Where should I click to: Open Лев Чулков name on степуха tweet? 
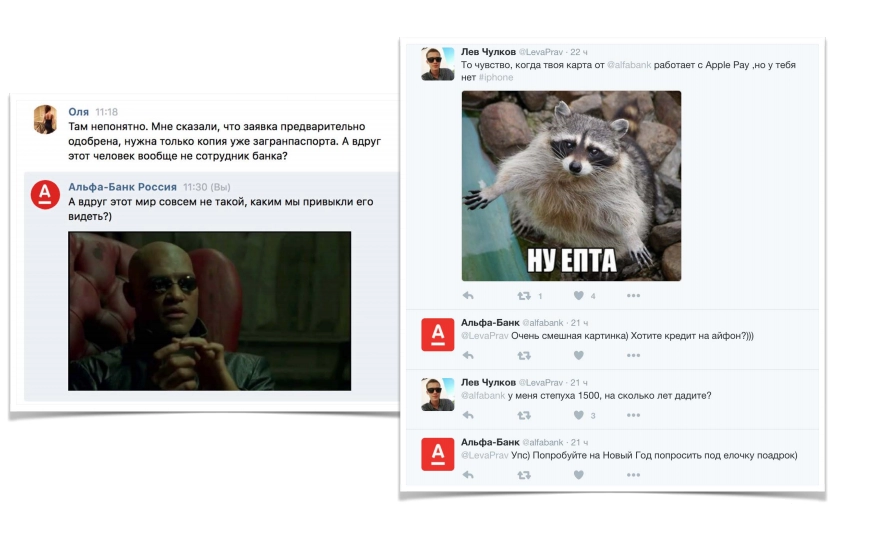pos(488,382)
